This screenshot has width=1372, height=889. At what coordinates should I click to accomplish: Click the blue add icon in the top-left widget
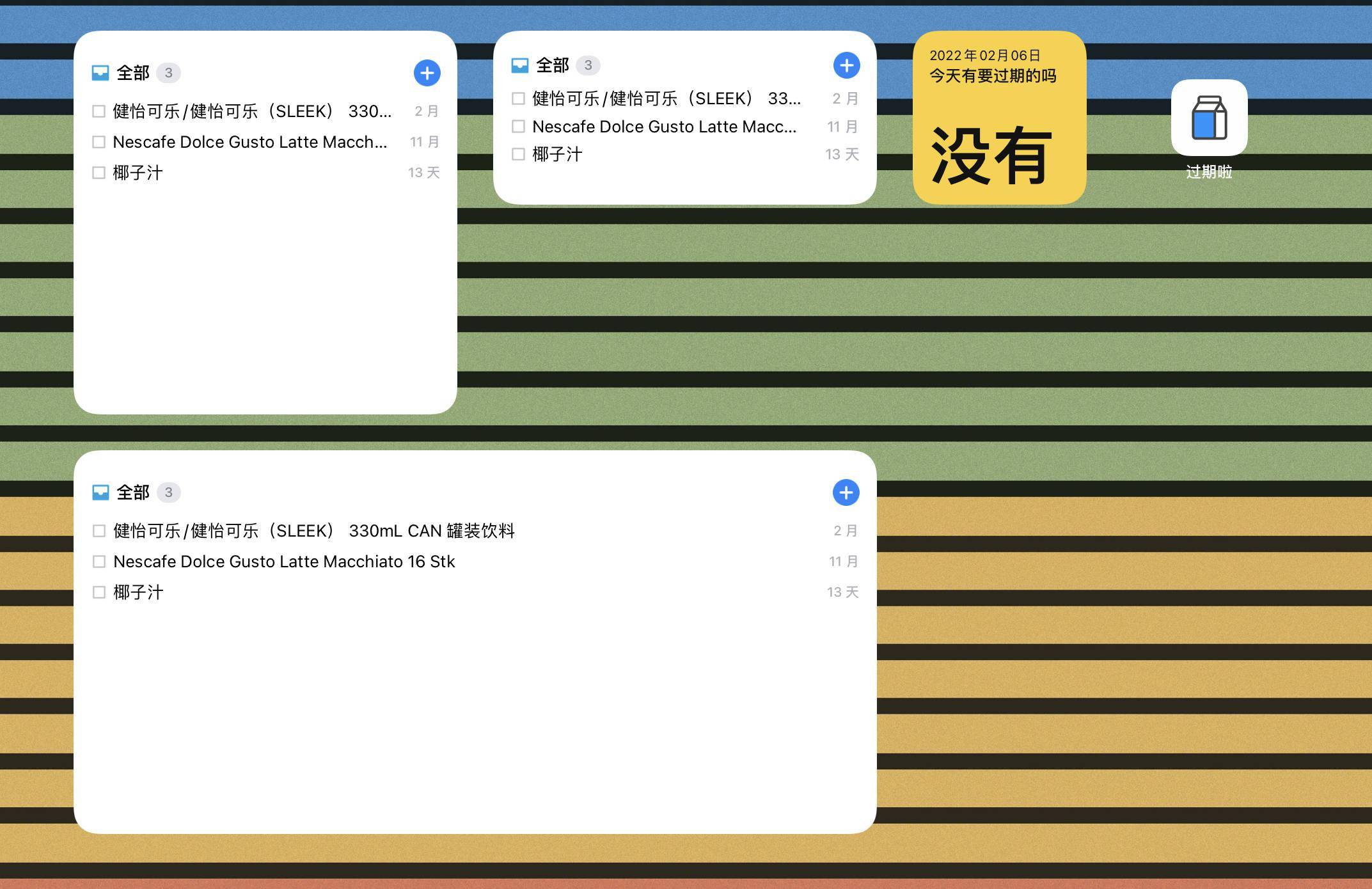click(427, 72)
